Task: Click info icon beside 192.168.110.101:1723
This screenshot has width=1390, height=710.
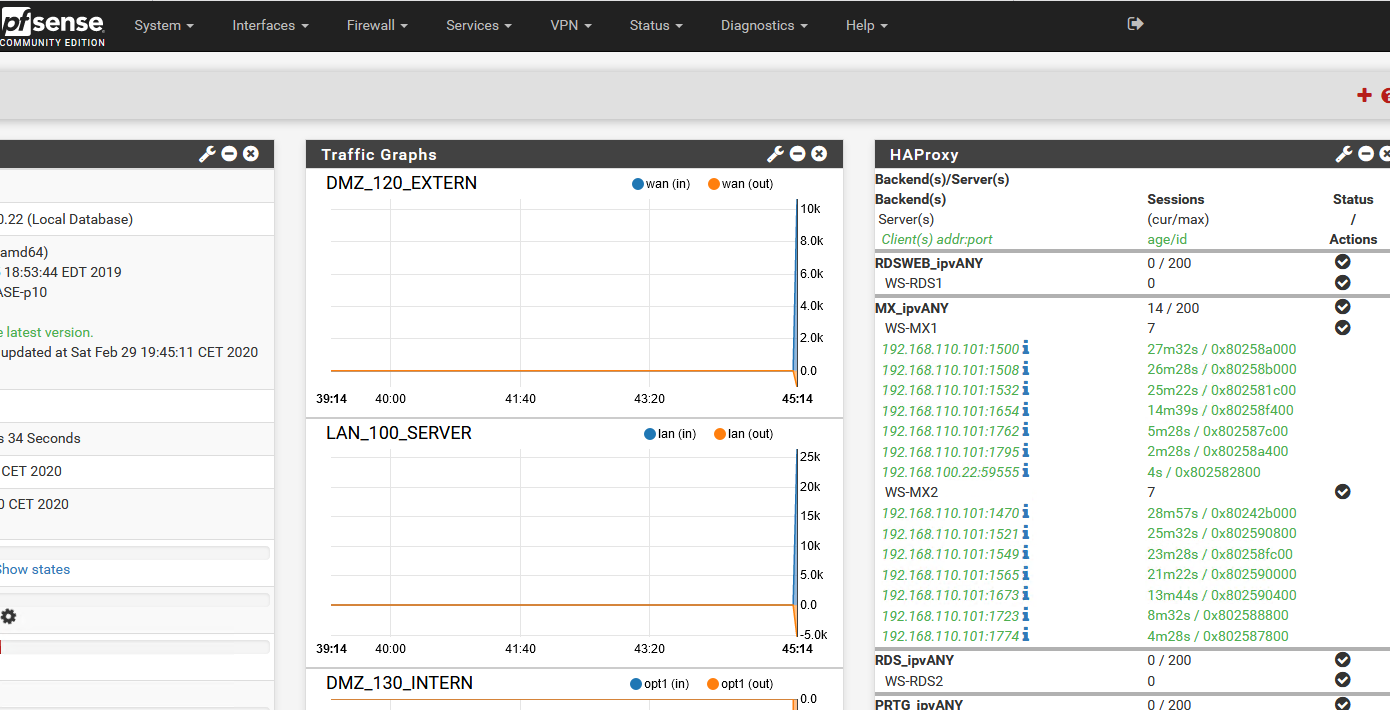Action: pos(1025,615)
